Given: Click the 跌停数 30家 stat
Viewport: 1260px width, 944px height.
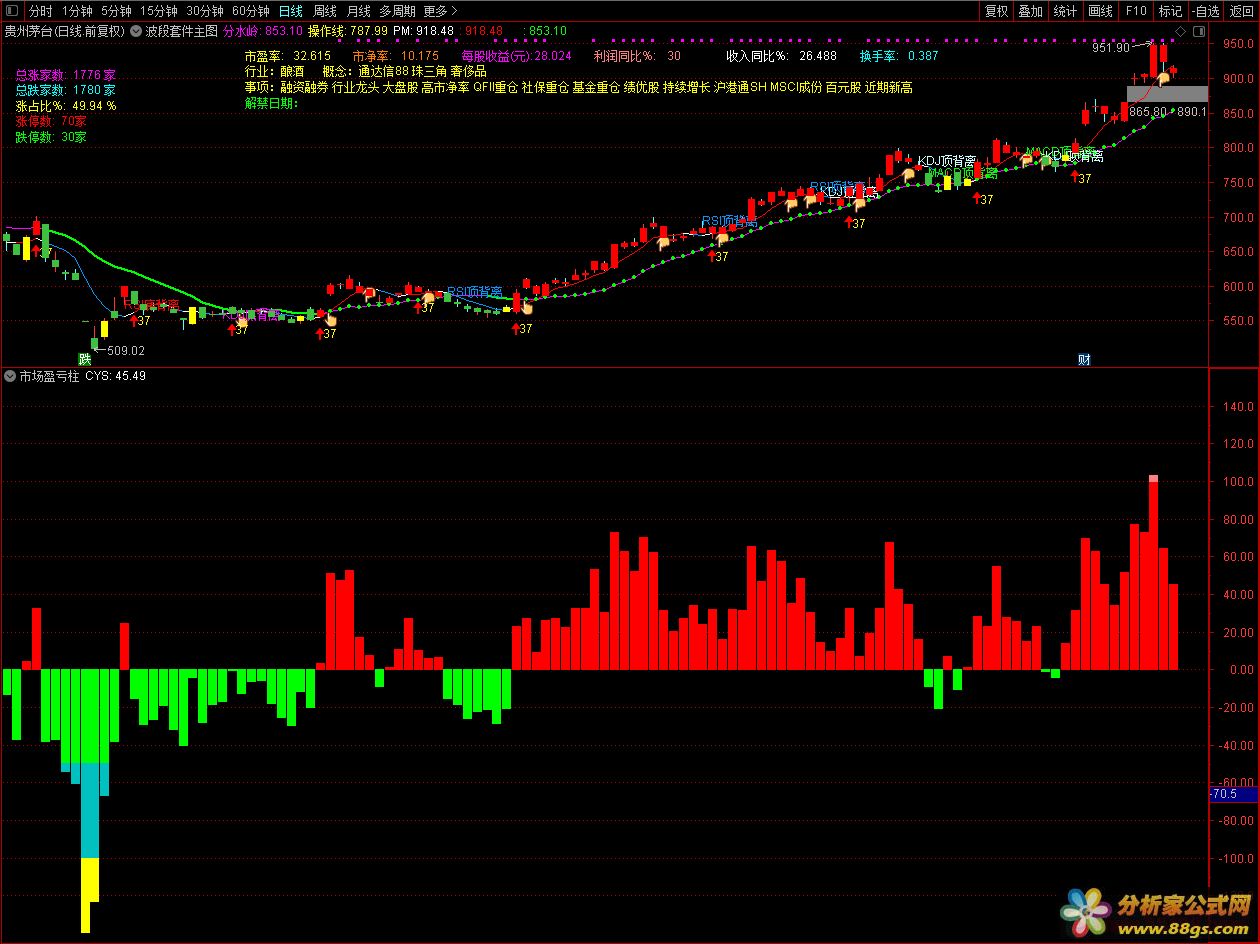Looking at the screenshot, I should (51, 137).
